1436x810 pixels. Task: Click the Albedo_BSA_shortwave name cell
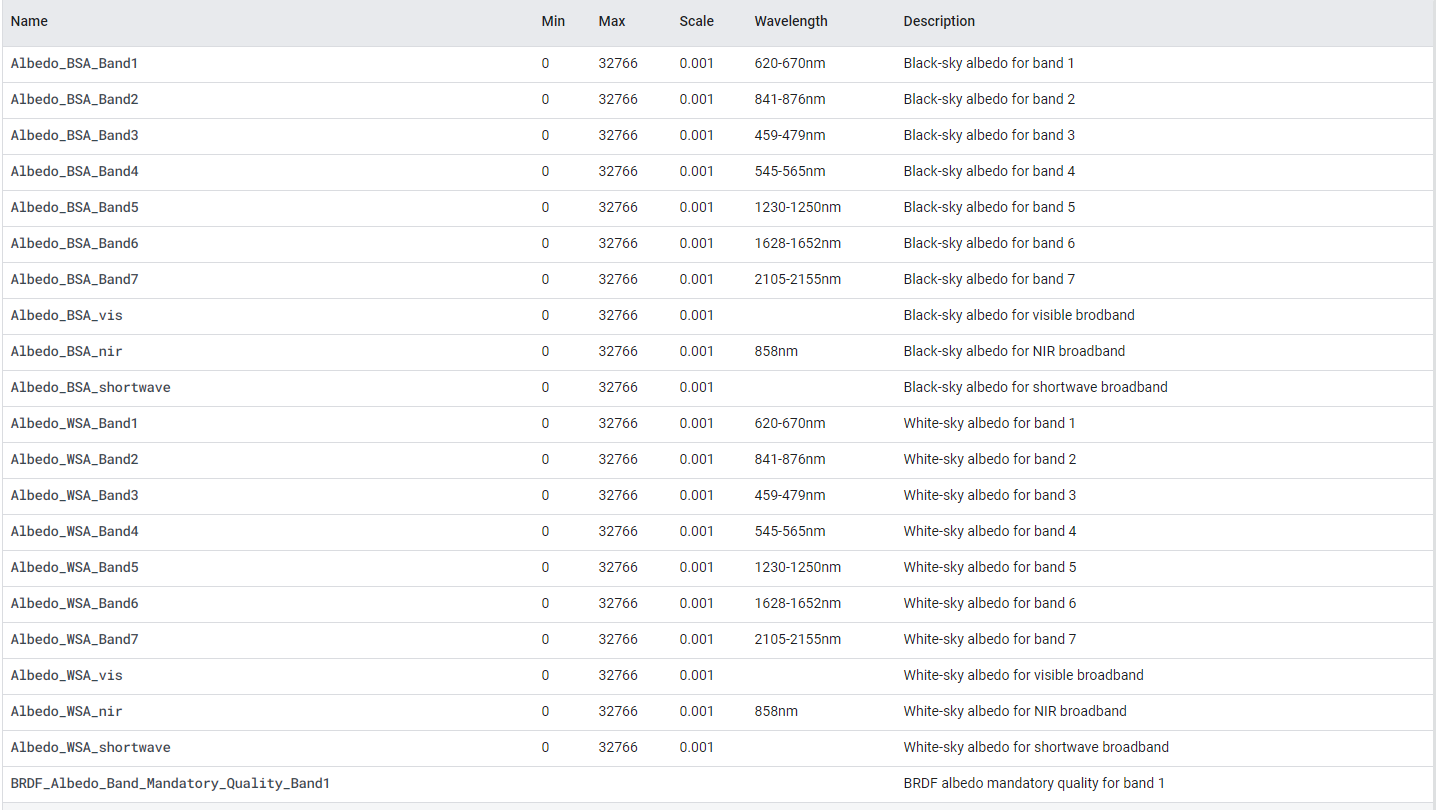(x=90, y=387)
